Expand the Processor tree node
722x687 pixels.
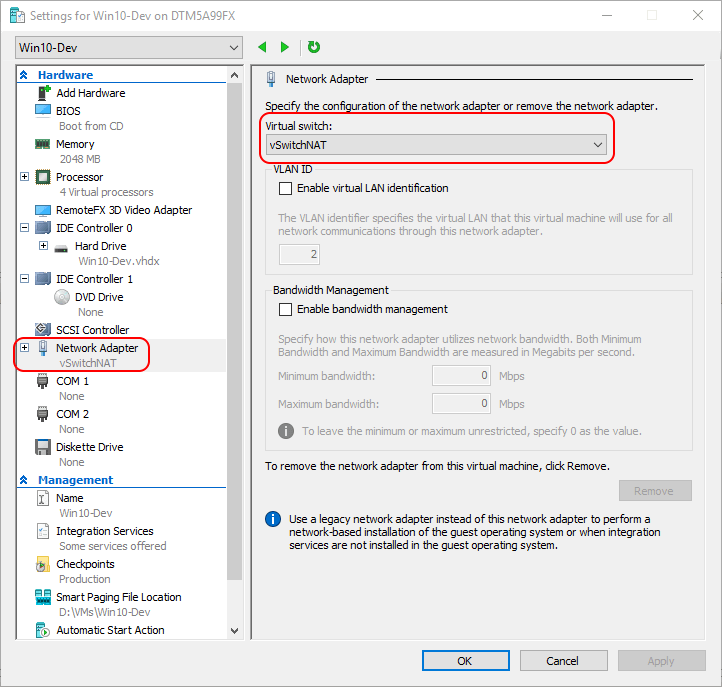click(25, 177)
